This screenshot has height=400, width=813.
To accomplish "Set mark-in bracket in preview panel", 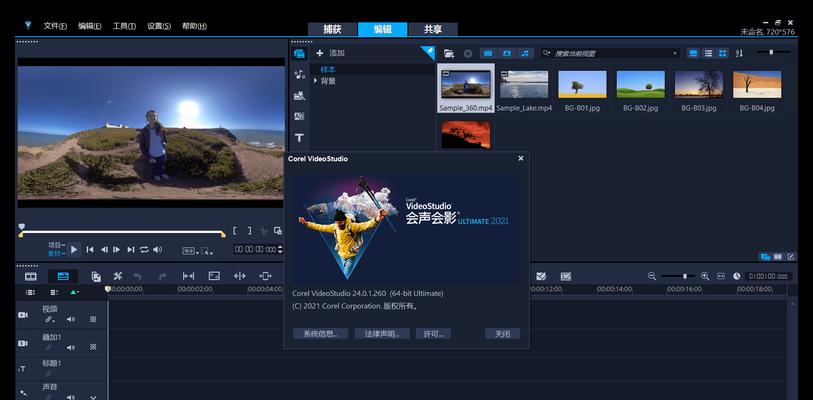I will tap(235, 231).
